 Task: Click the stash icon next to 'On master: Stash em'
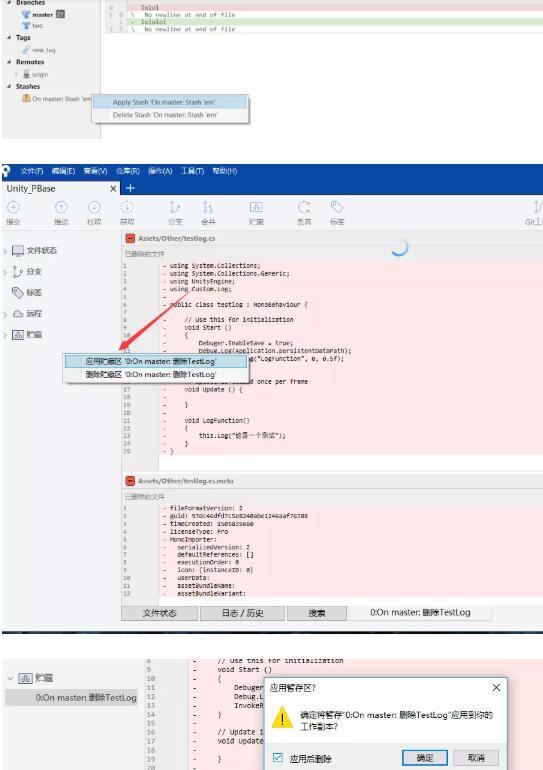point(26,98)
